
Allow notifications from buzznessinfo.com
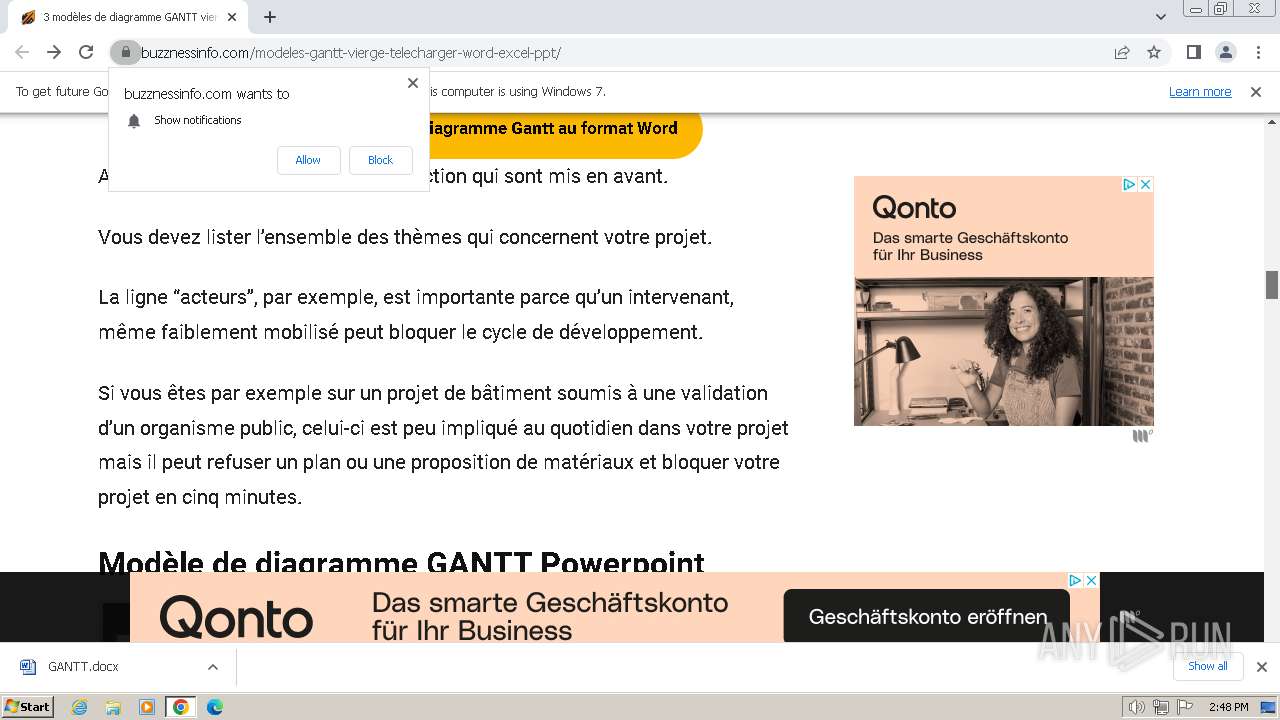click(x=308, y=160)
